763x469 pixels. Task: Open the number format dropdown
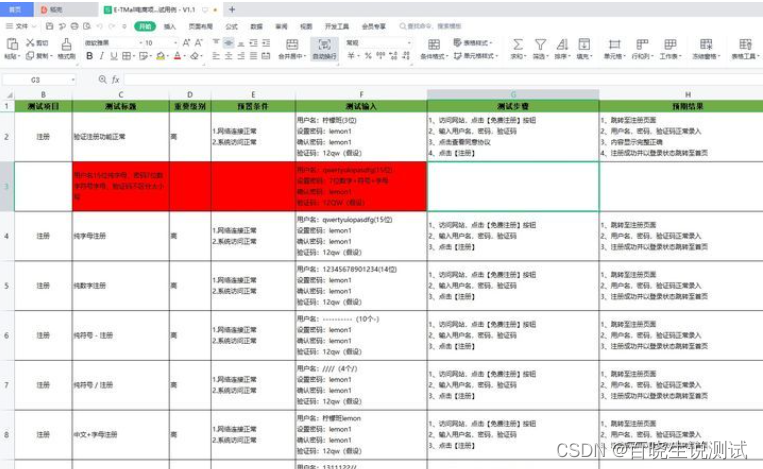pyautogui.click(x=409, y=43)
